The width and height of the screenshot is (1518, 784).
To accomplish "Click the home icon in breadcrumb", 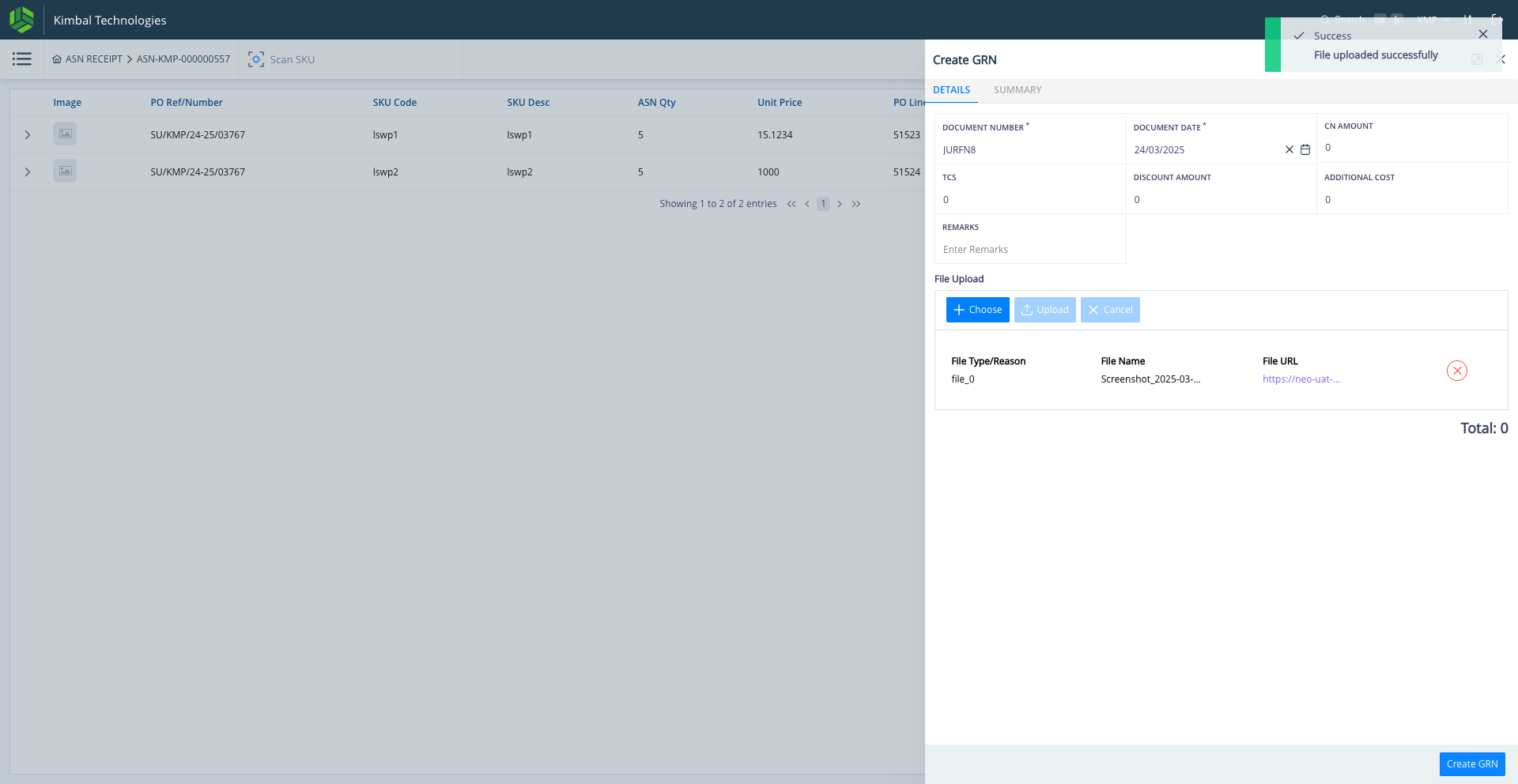I will point(57,59).
